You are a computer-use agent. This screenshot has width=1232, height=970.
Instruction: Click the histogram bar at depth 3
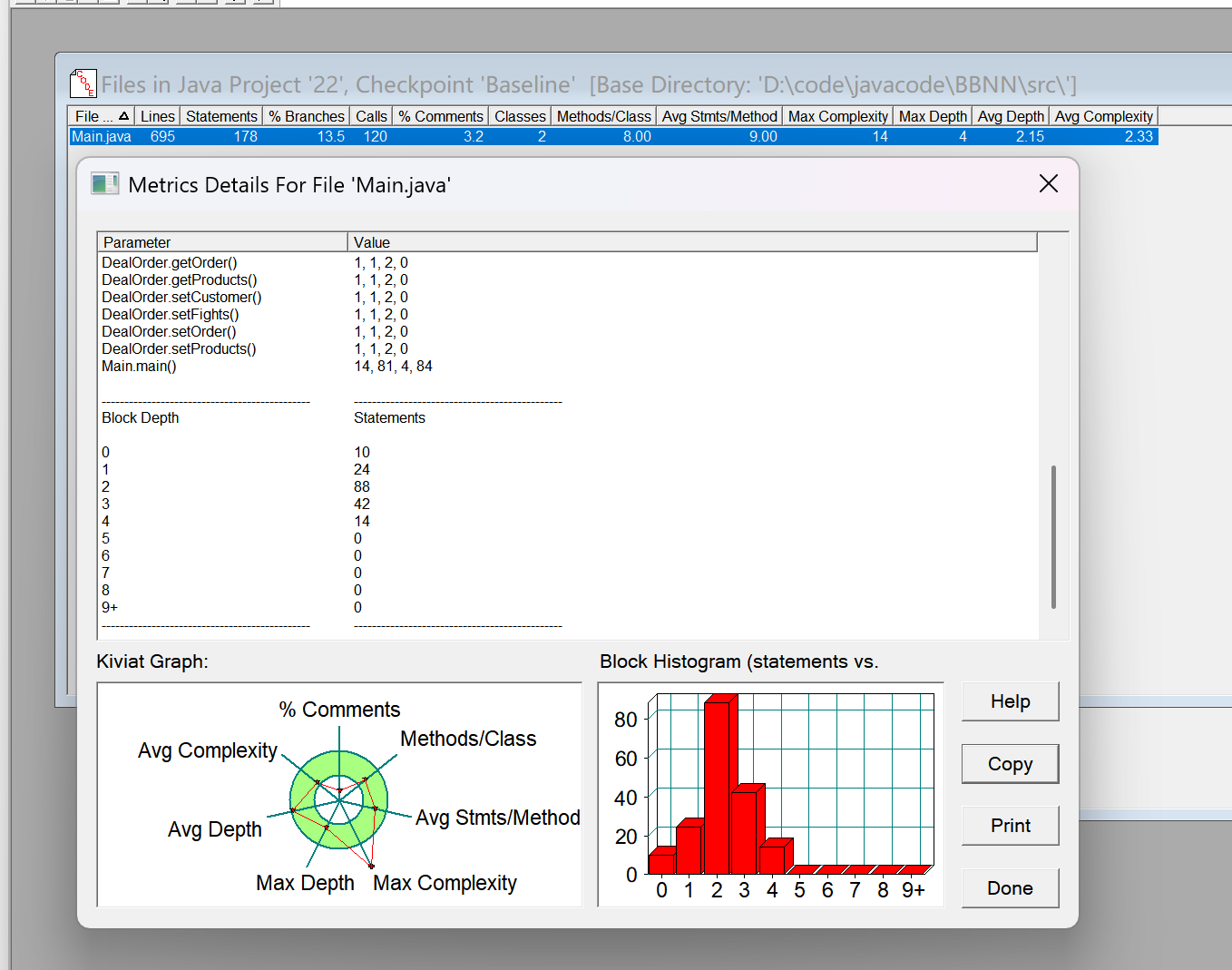[746, 832]
